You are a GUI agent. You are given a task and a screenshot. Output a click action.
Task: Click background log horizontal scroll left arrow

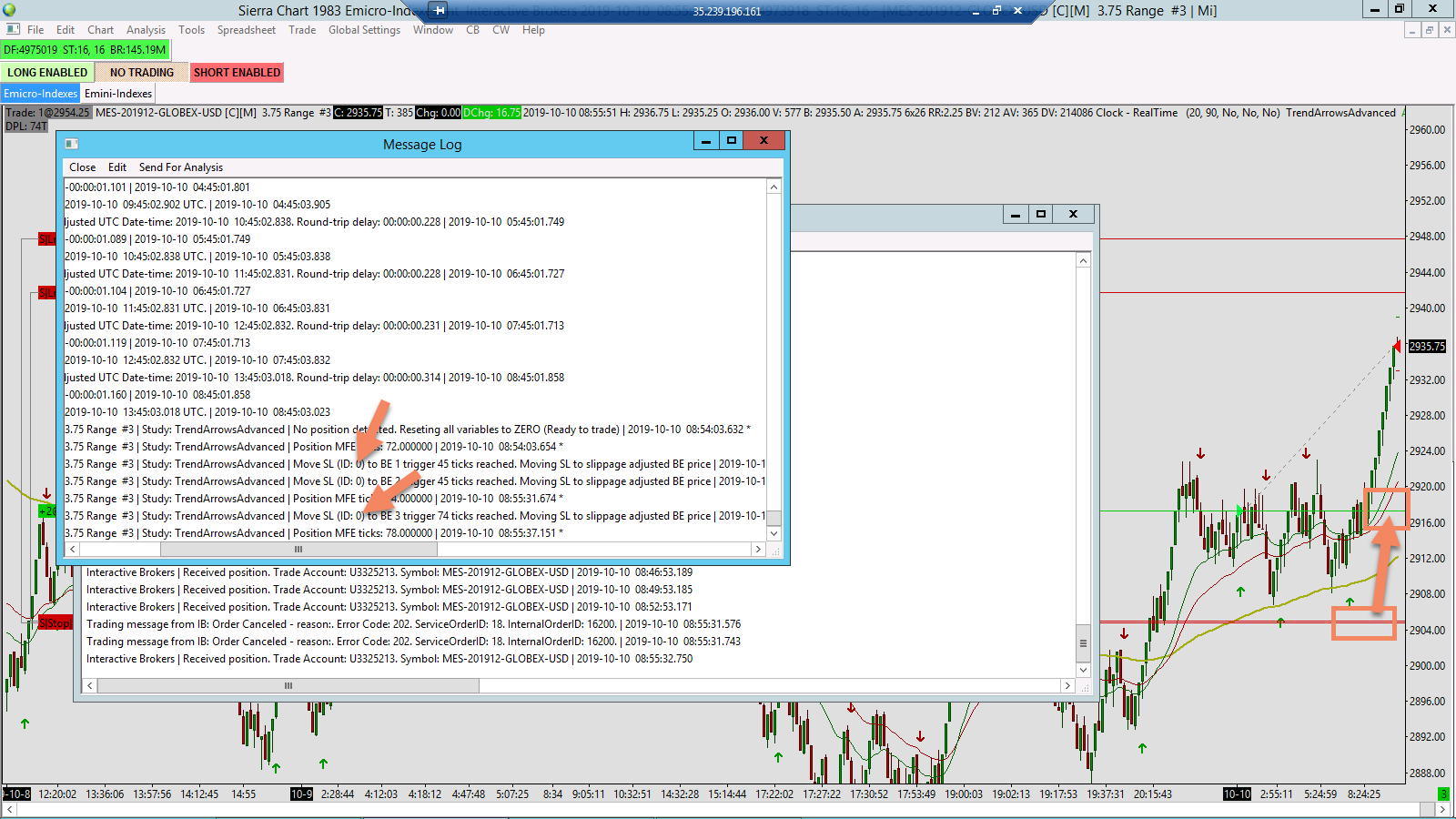[x=89, y=686]
